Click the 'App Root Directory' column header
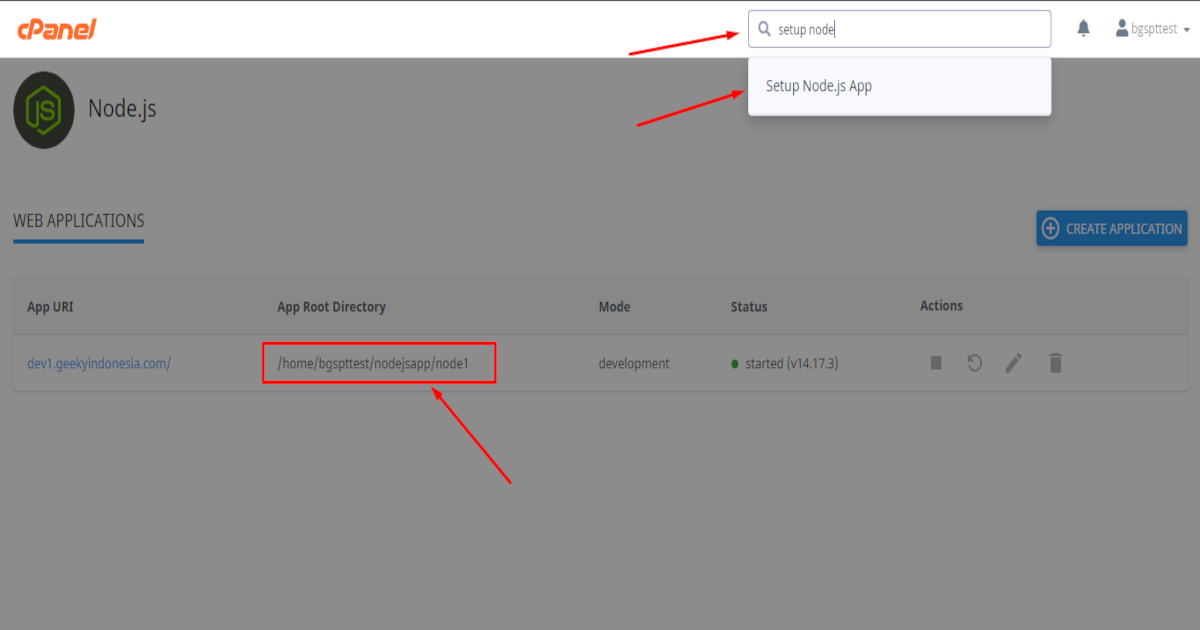The height and width of the screenshot is (630, 1200). (331, 307)
